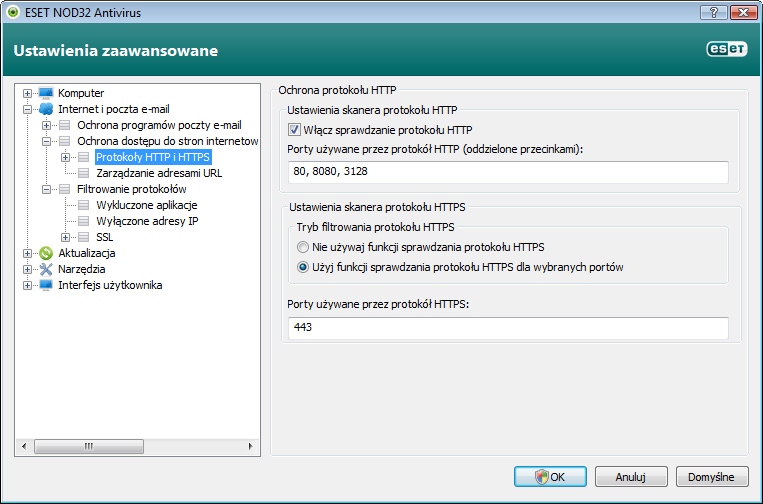The width and height of the screenshot is (763, 504).
Task: Click the tree scrollbar right arrow
Action: 251,446
